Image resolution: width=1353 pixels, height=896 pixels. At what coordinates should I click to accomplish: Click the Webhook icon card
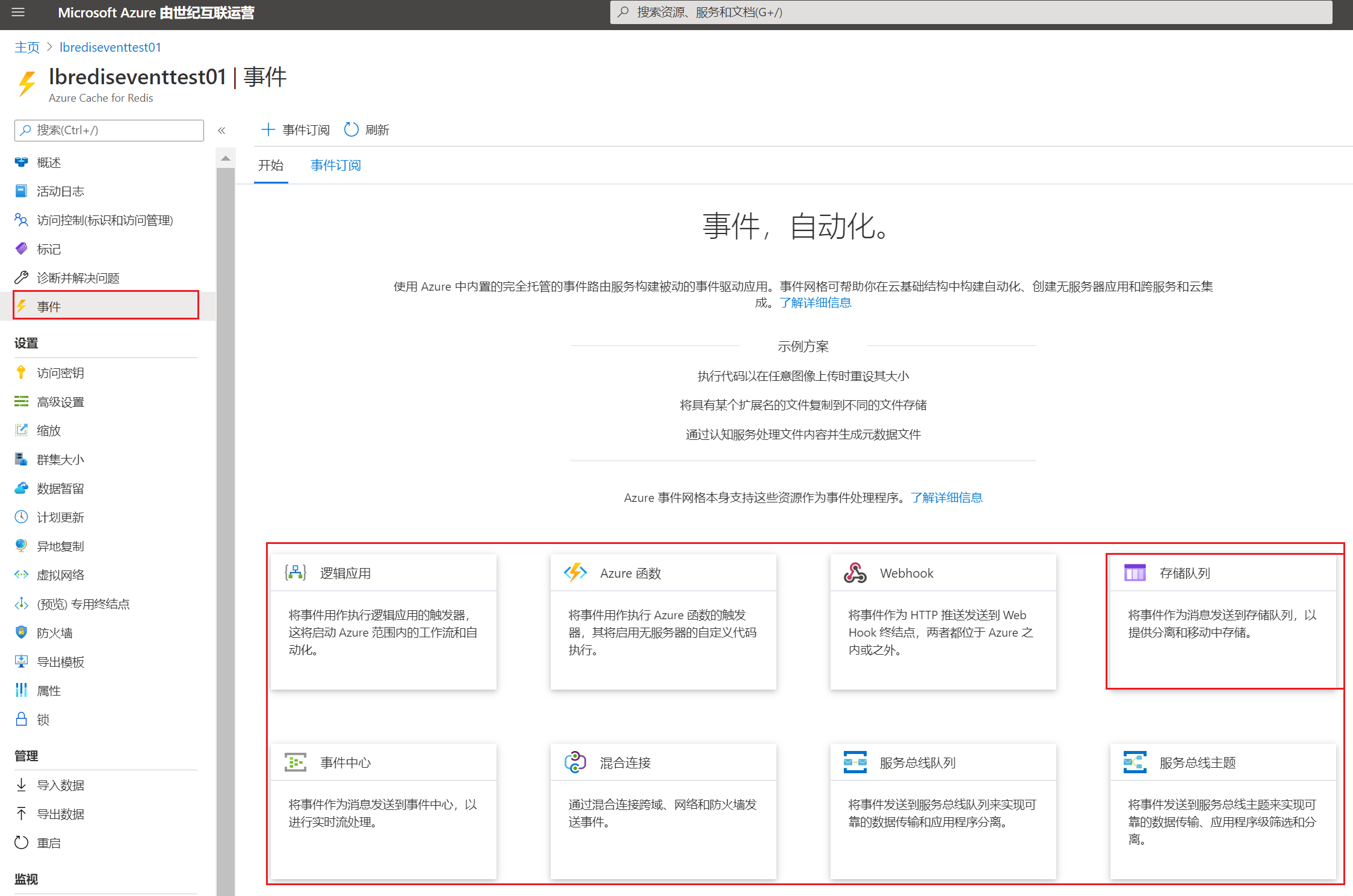click(x=855, y=573)
